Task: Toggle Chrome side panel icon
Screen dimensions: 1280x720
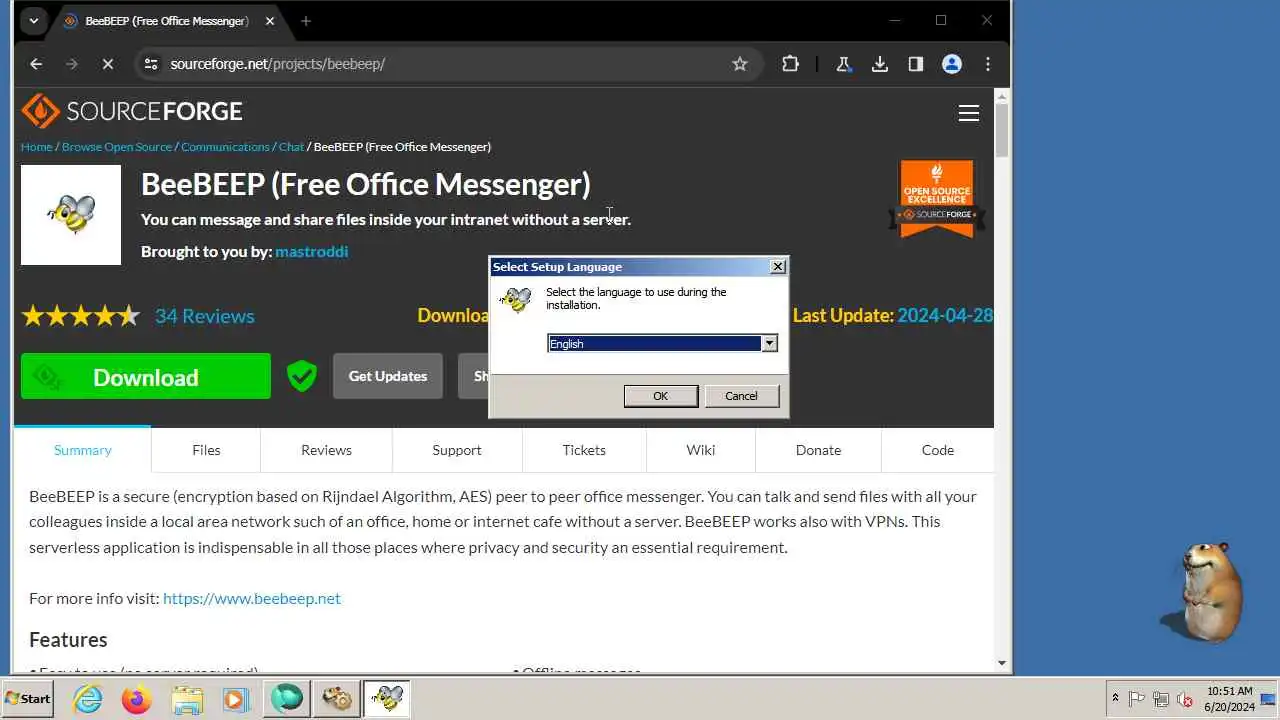Action: pos(916,64)
